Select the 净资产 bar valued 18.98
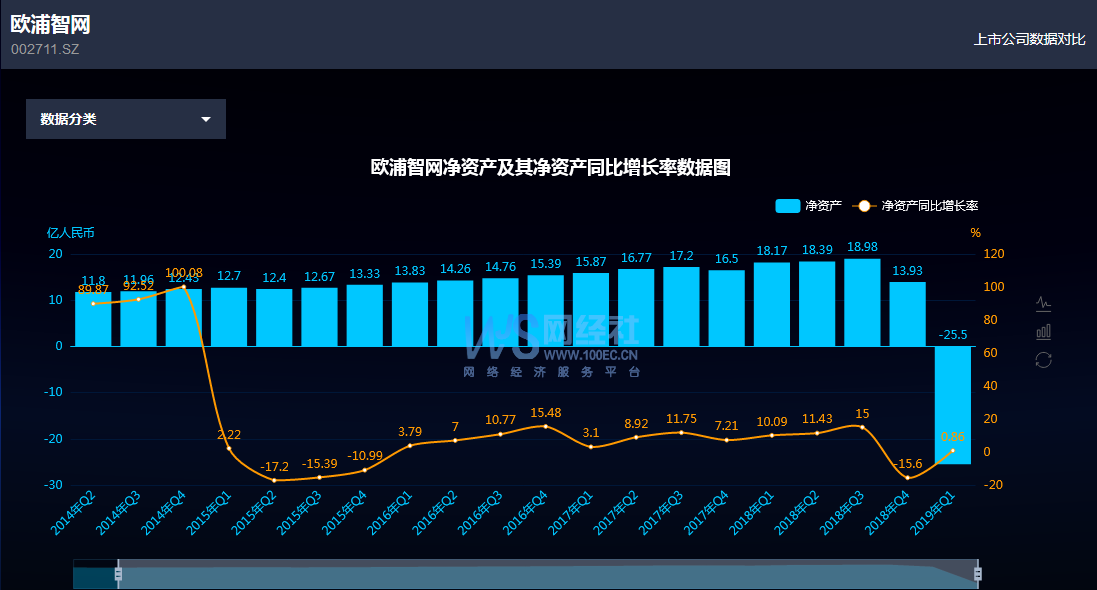The image size is (1097, 590). [863, 302]
